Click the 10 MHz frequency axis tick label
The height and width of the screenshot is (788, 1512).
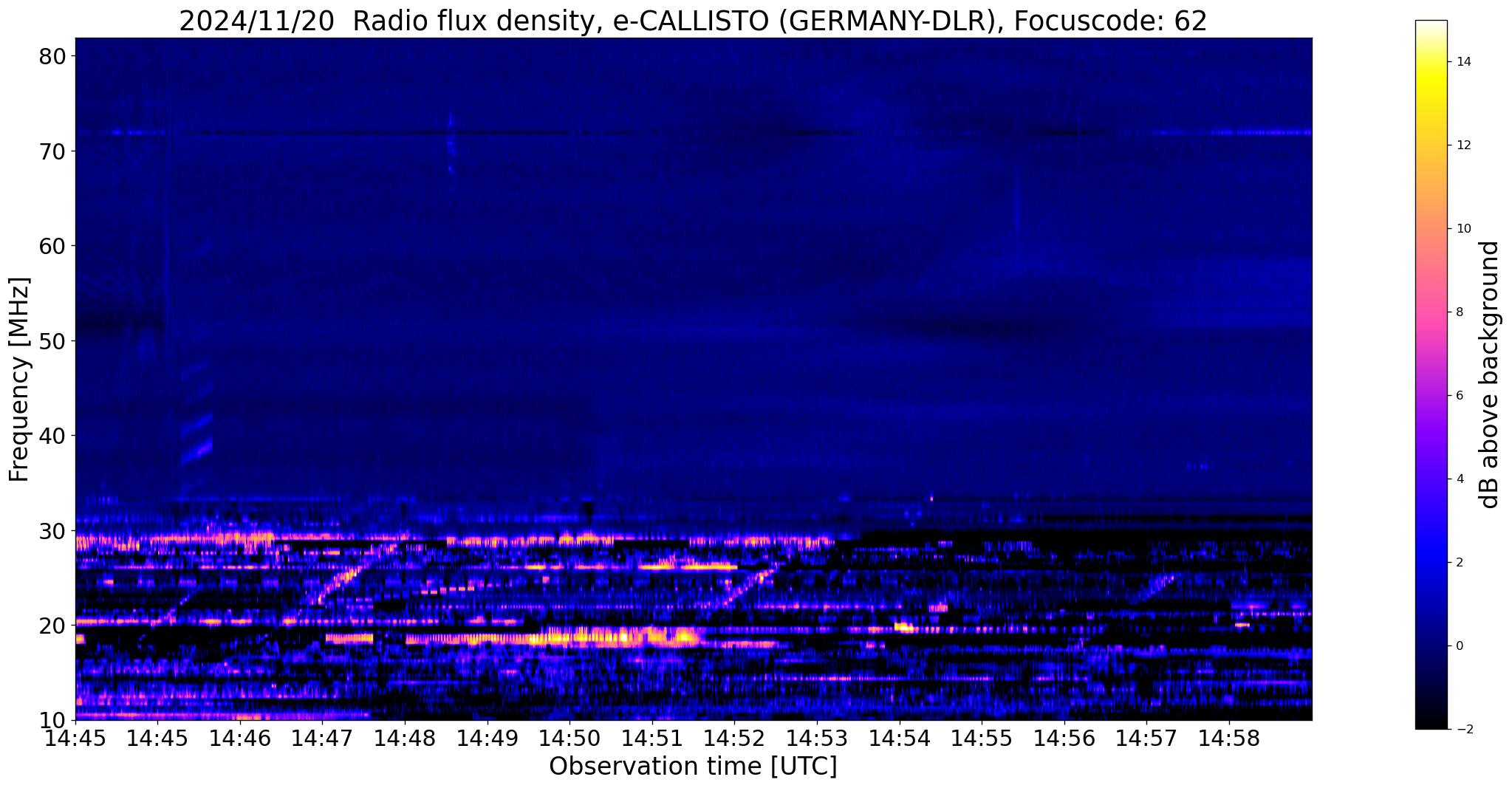[52, 720]
